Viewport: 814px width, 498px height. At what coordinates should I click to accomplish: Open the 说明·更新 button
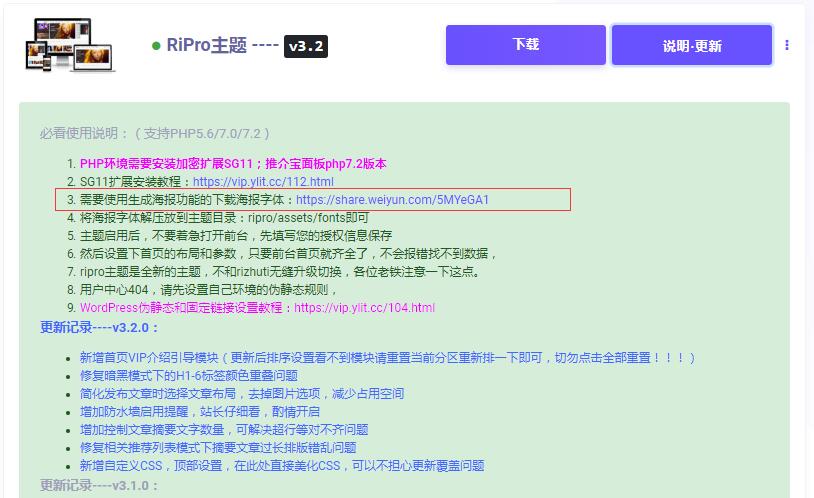(x=691, y=45)
